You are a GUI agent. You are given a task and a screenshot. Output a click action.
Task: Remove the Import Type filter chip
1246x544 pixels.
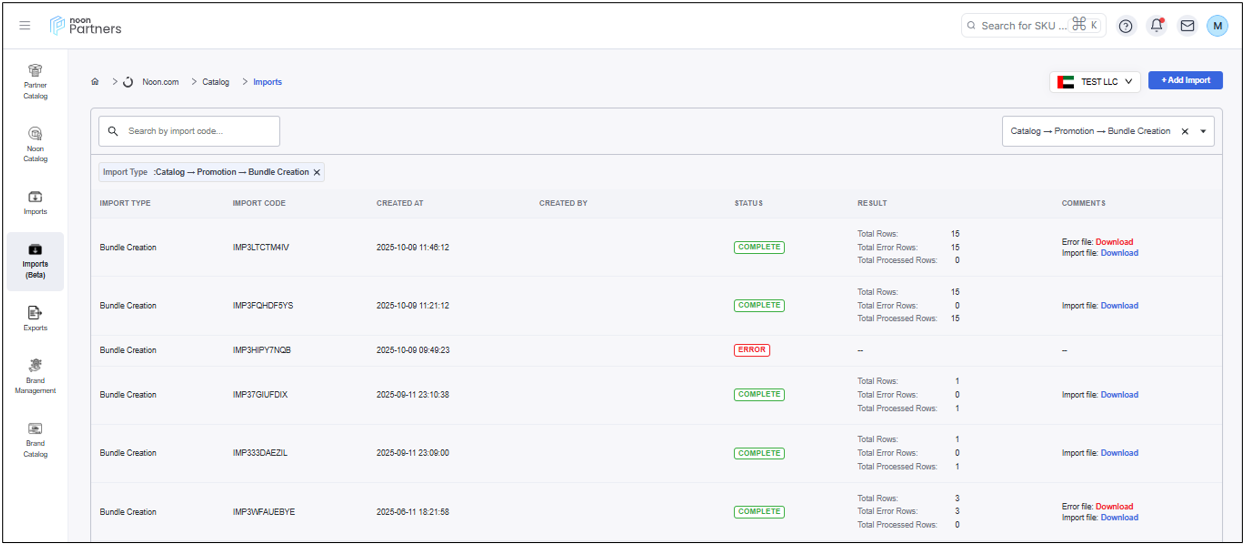point(317,172)
